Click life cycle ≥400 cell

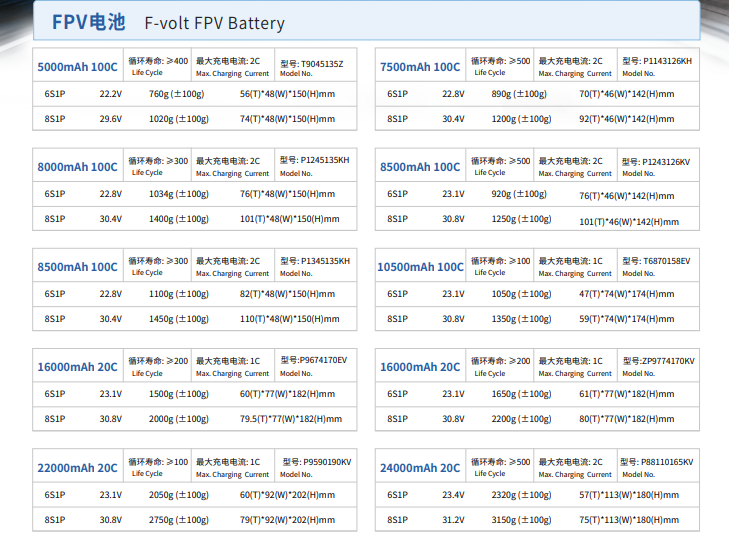[158, 66]
